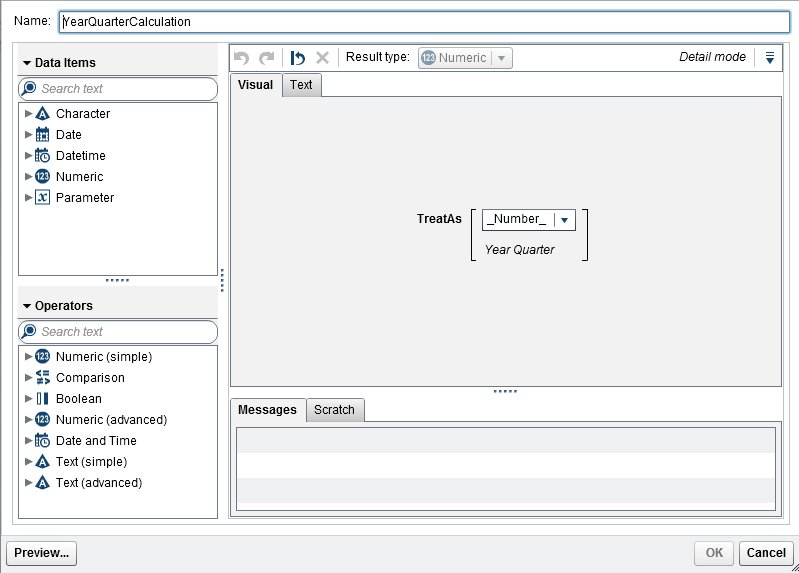
Task: Select the TreatAs operator label
Action: point(439,219)
